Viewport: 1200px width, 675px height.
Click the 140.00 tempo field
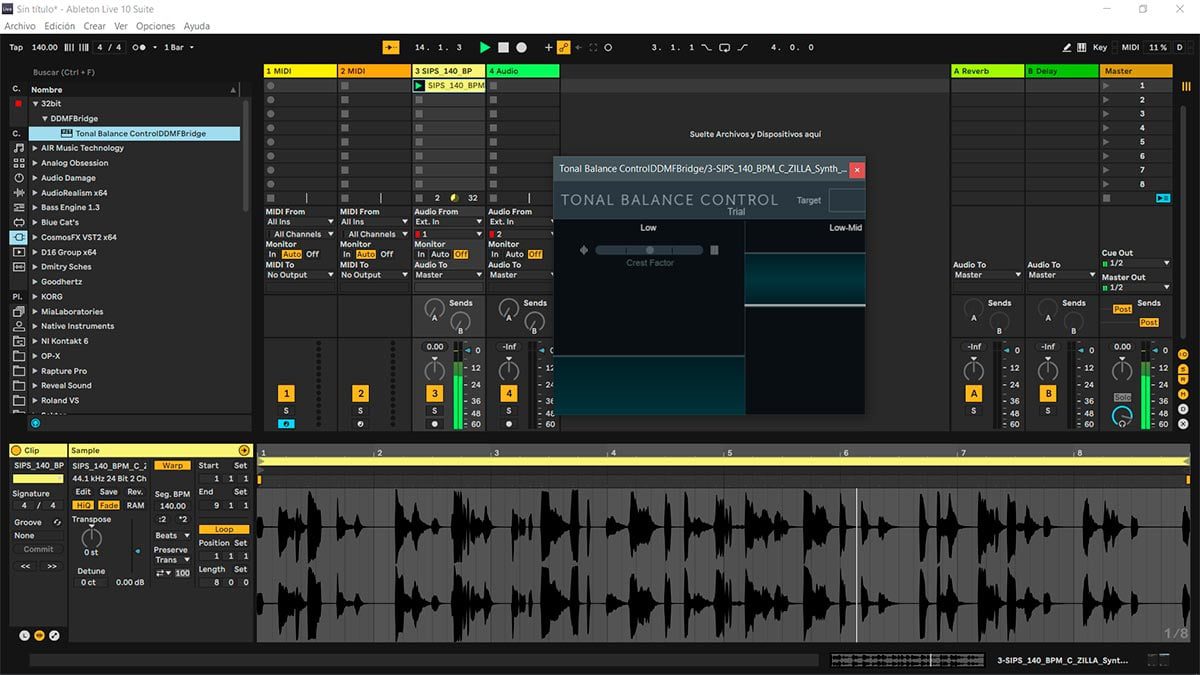tap(45, 47)
